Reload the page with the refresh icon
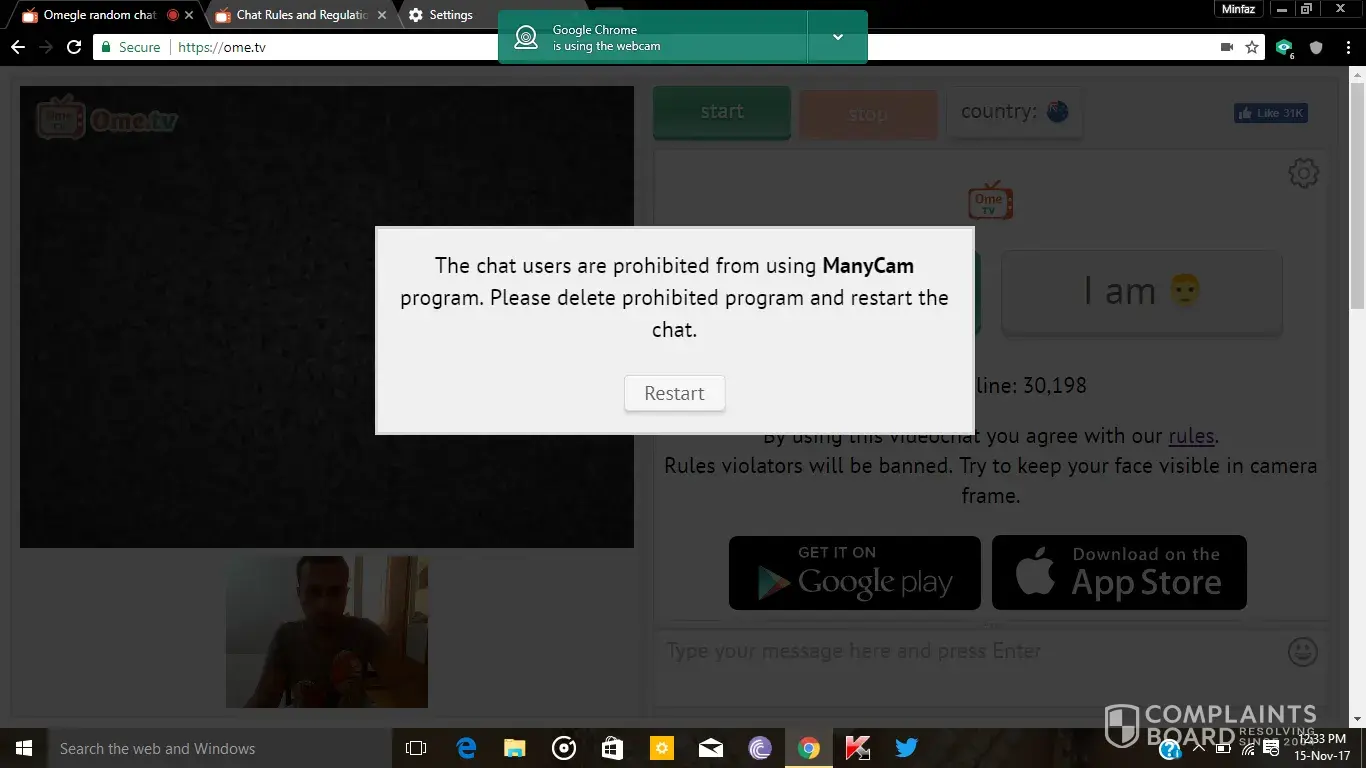Image resolution: width=1366 pixels, height=768 pixels. point(74,47)
